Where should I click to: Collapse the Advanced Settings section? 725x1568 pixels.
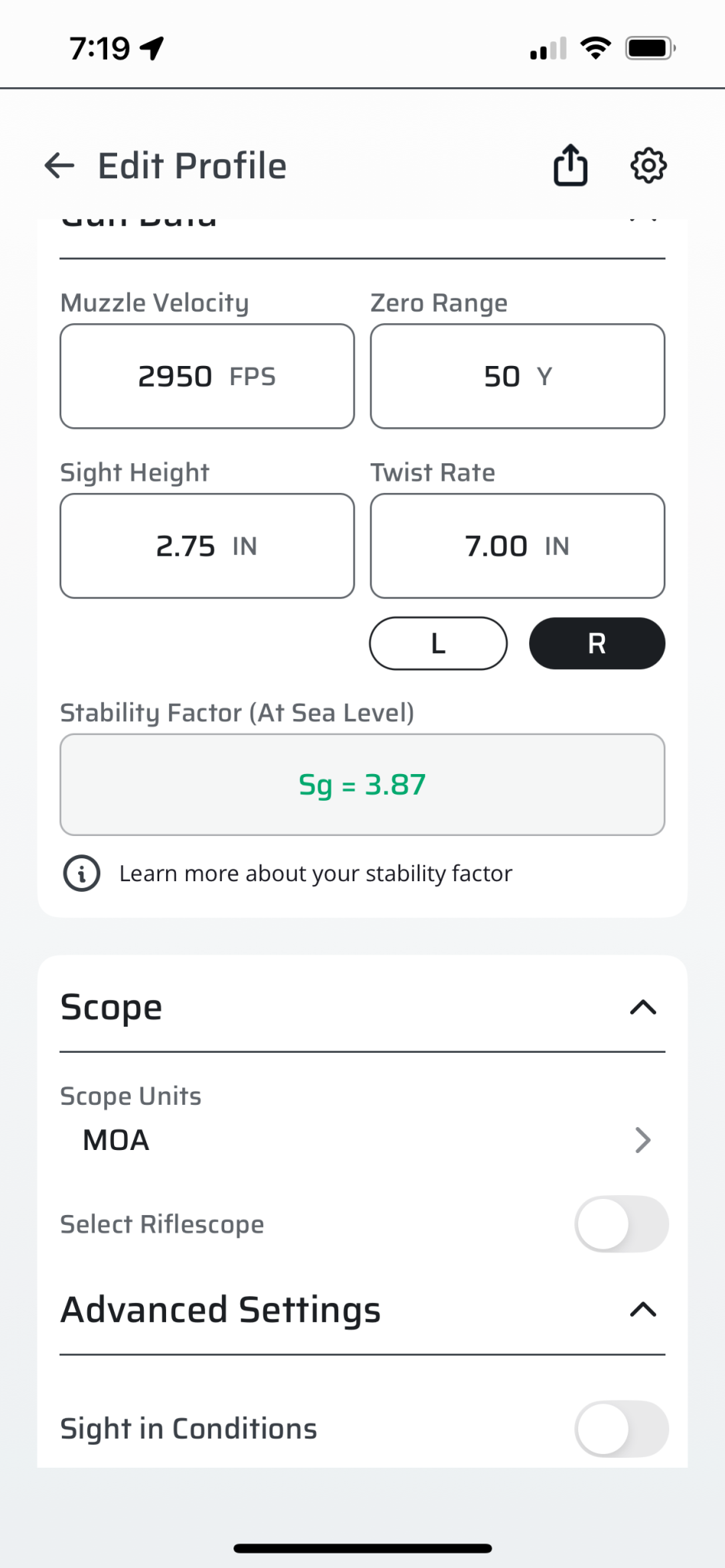tap(643, 1310)
